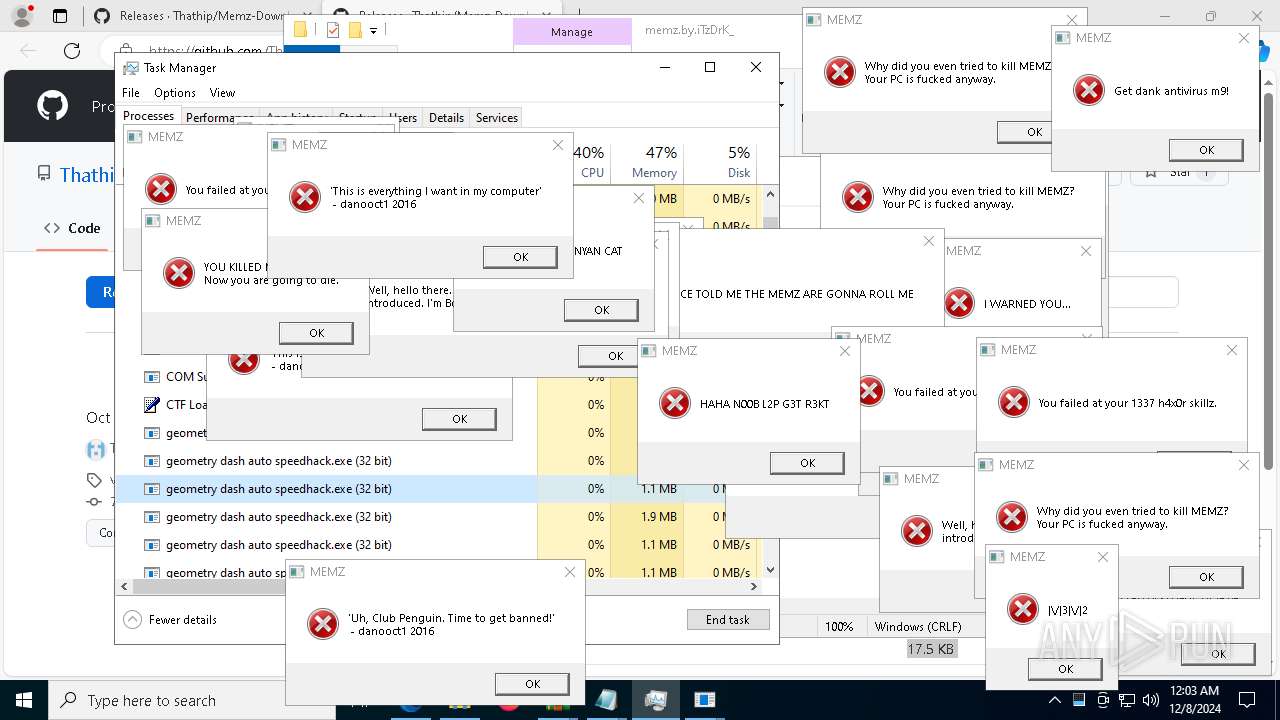Image resolution: width=1280 pixels, height=720 pixels.
Task: Switch to the Services tab in Task Manager
Action: coord(497,117)
